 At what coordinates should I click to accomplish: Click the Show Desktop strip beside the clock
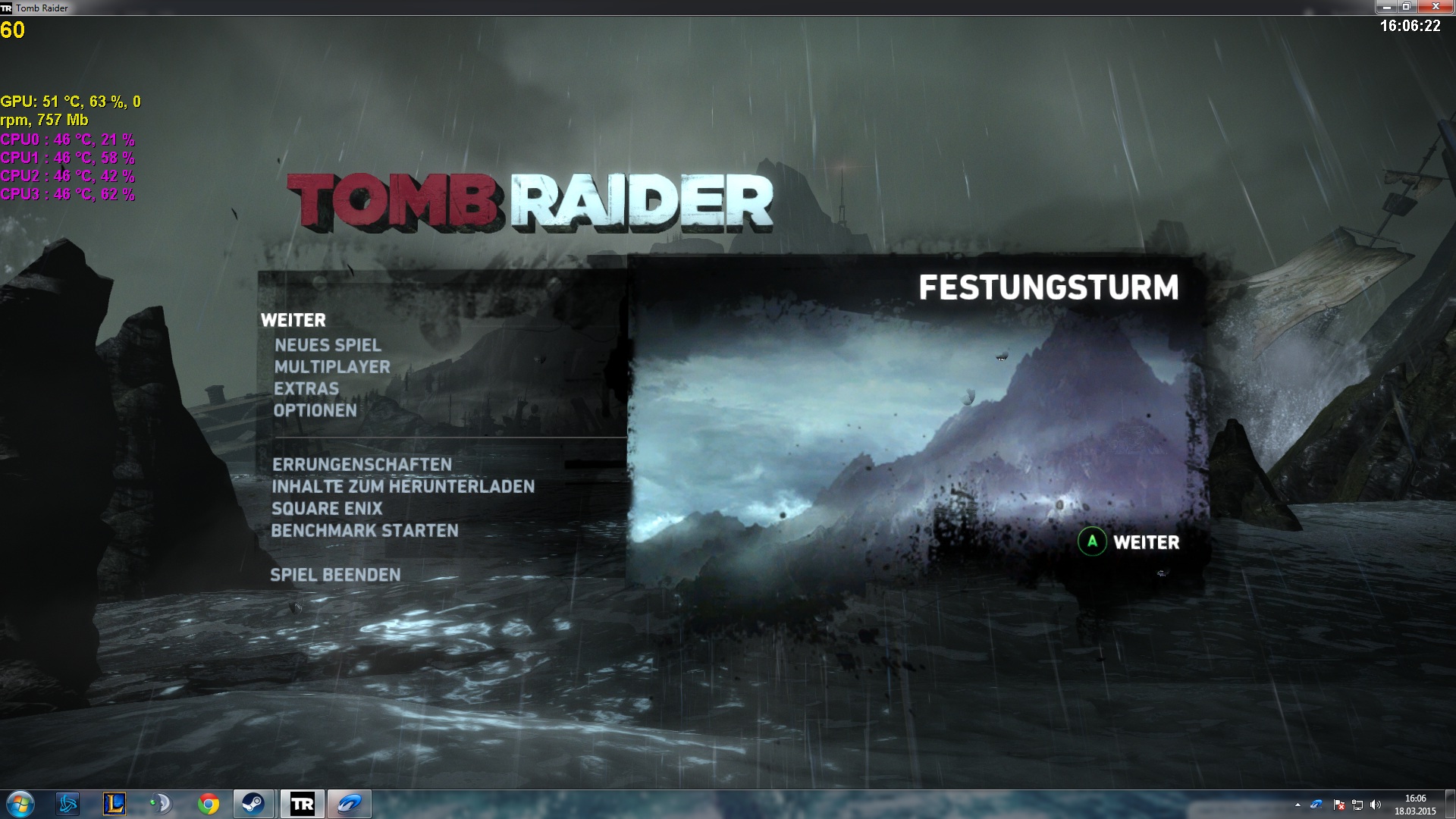(x=1450, y=805)
